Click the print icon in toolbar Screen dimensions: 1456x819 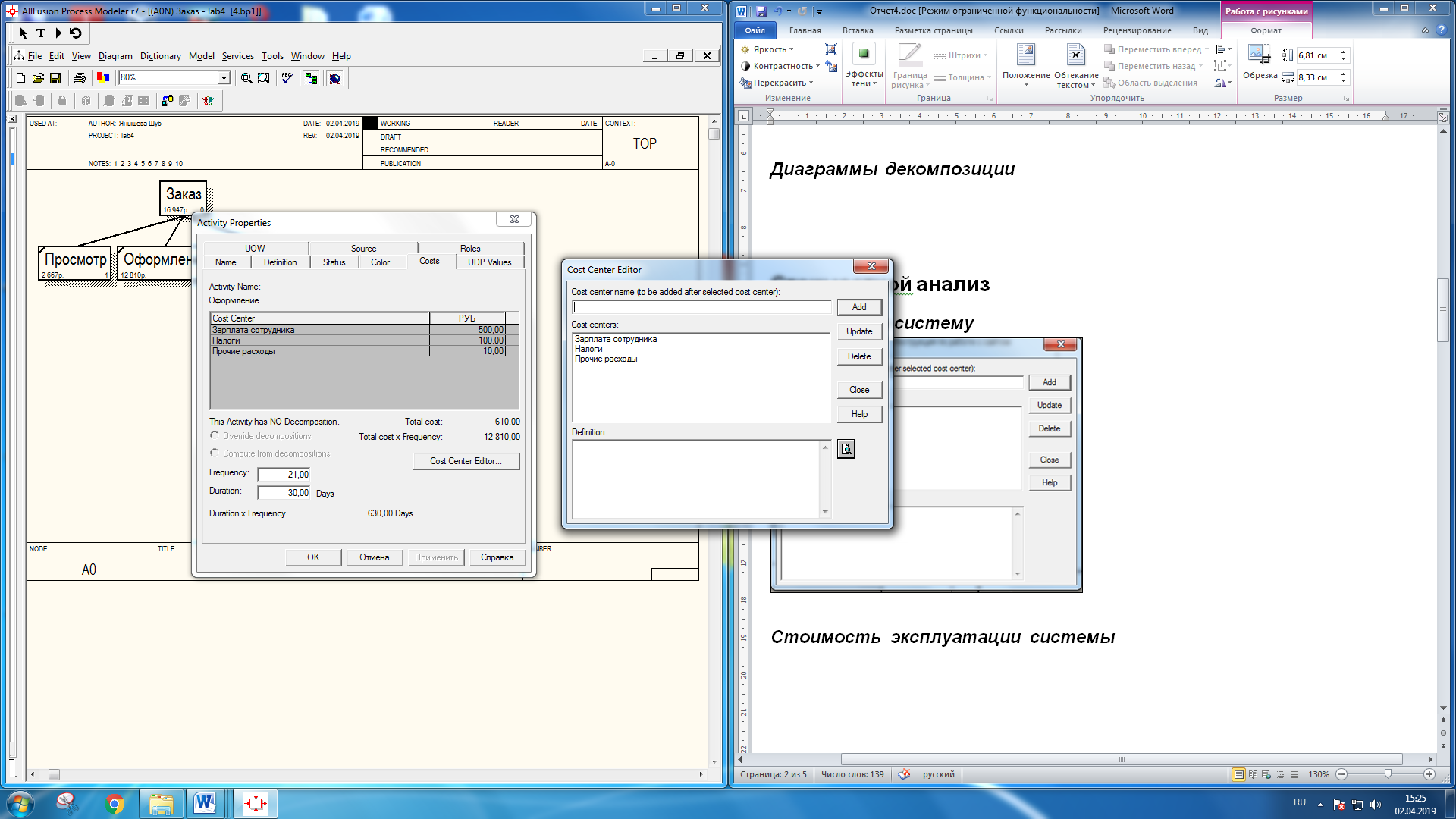click(x=80, y=78)
